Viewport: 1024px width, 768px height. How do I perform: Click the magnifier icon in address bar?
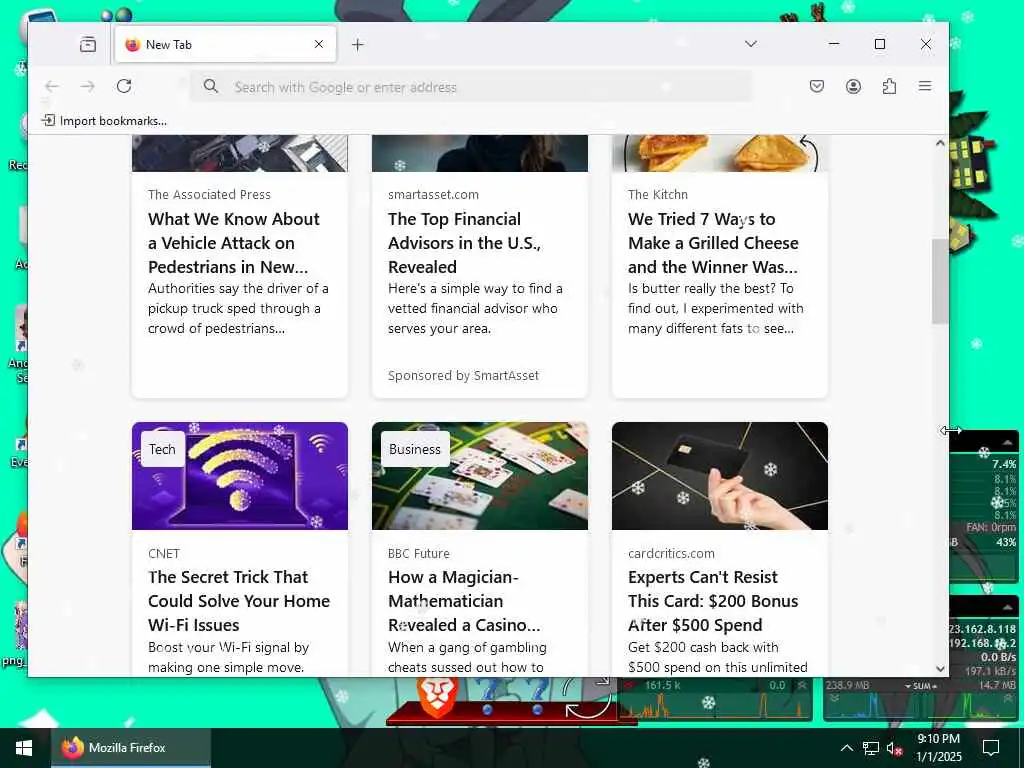pyautogui.click(x=210, y=86)
